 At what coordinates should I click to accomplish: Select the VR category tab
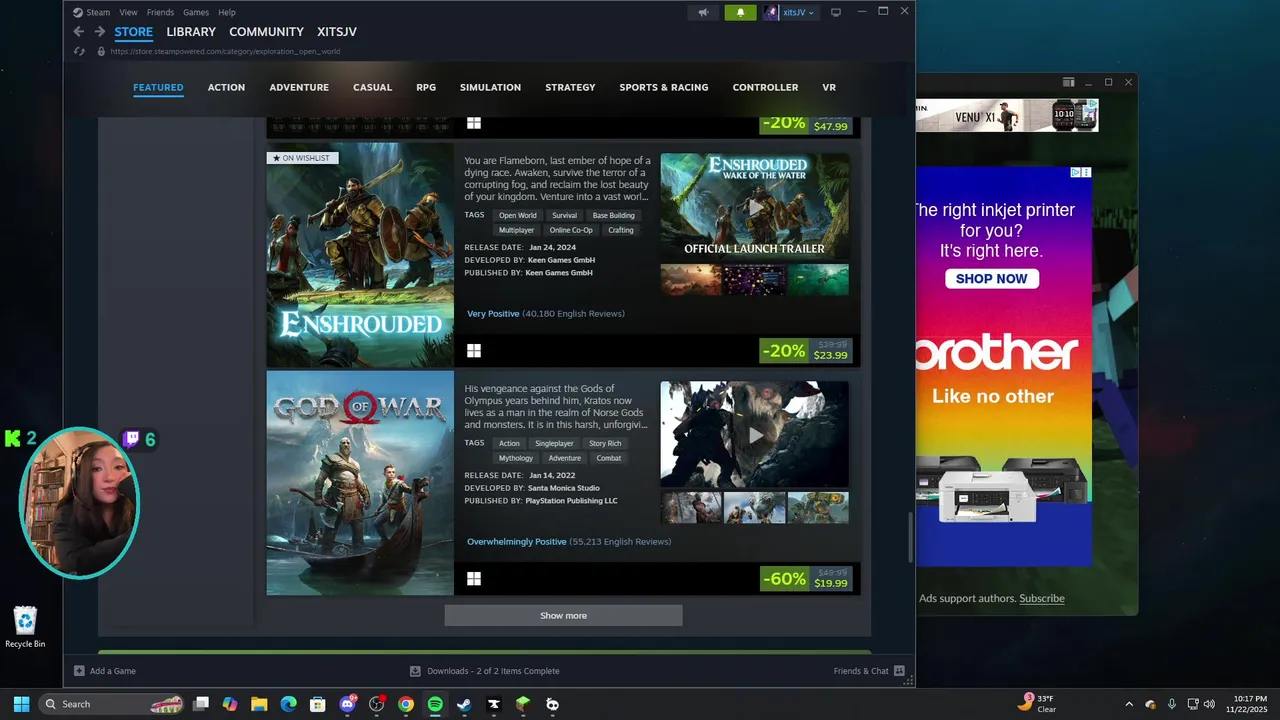click(x=829, y=87)
